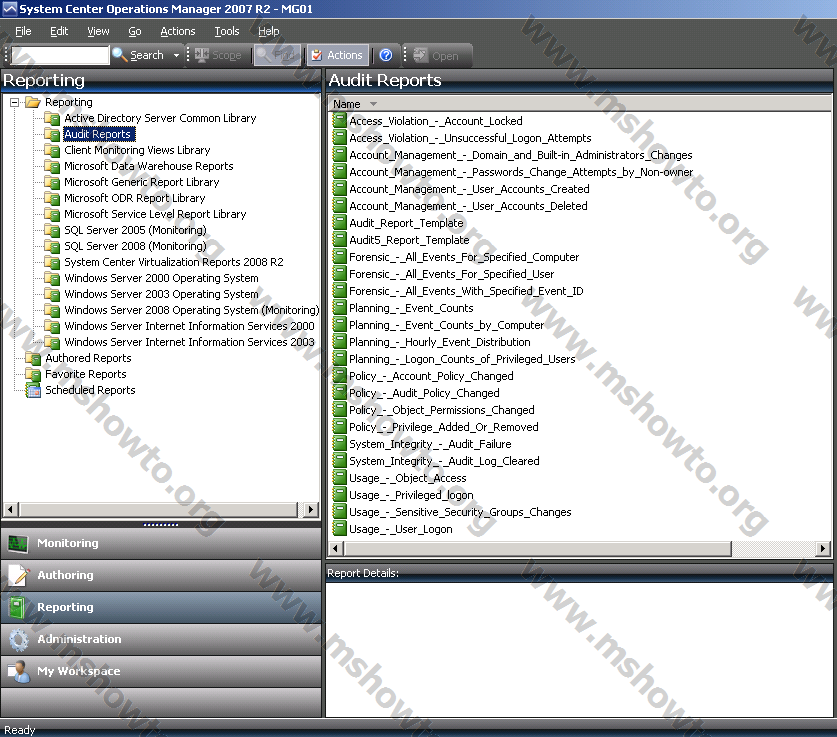The height and width of the screenshot is (737, 837).
Task: Select Usage_-_Sensitive_Security_Groups_Changes report
Action: (x=460, y=512)
